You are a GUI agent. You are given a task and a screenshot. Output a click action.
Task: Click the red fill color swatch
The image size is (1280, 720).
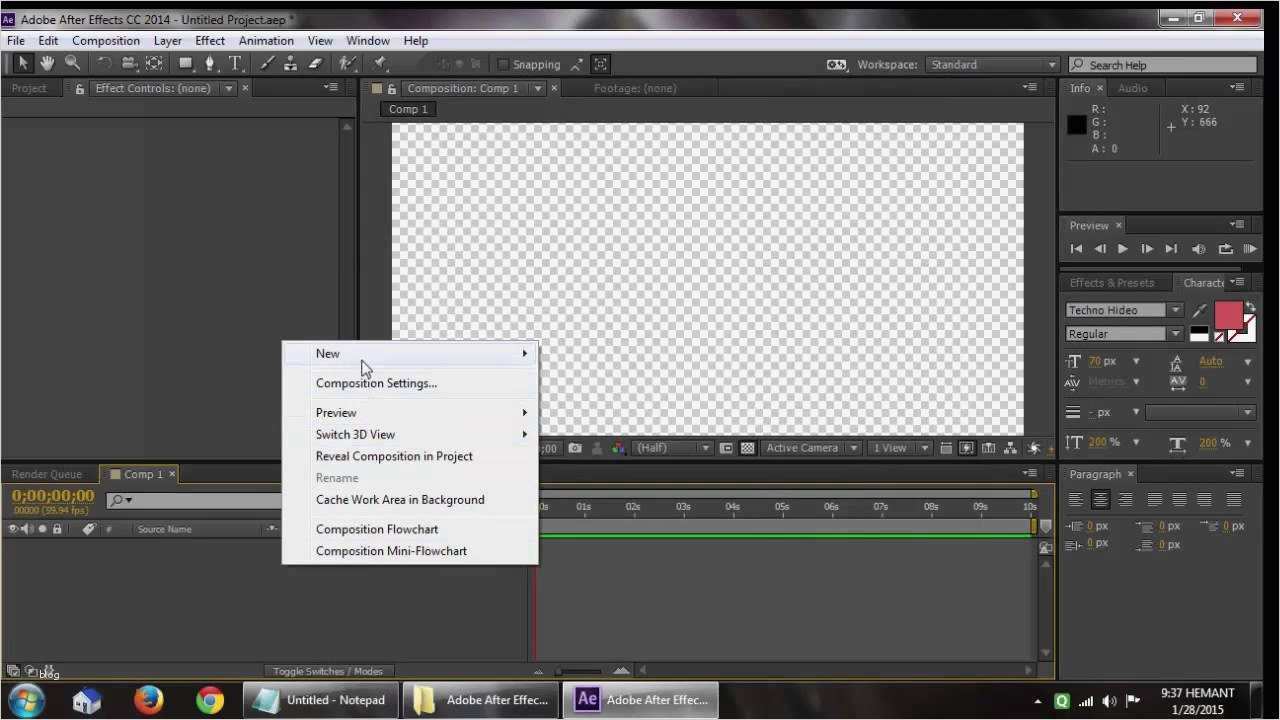click(x=1227, y=316)
